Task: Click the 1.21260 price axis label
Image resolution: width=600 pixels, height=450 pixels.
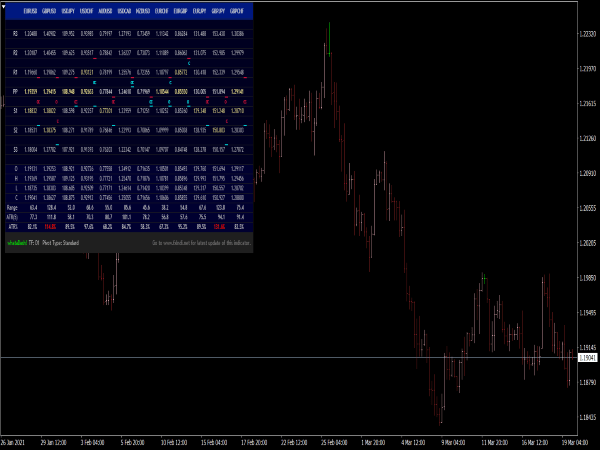Action: click(587, 139)
